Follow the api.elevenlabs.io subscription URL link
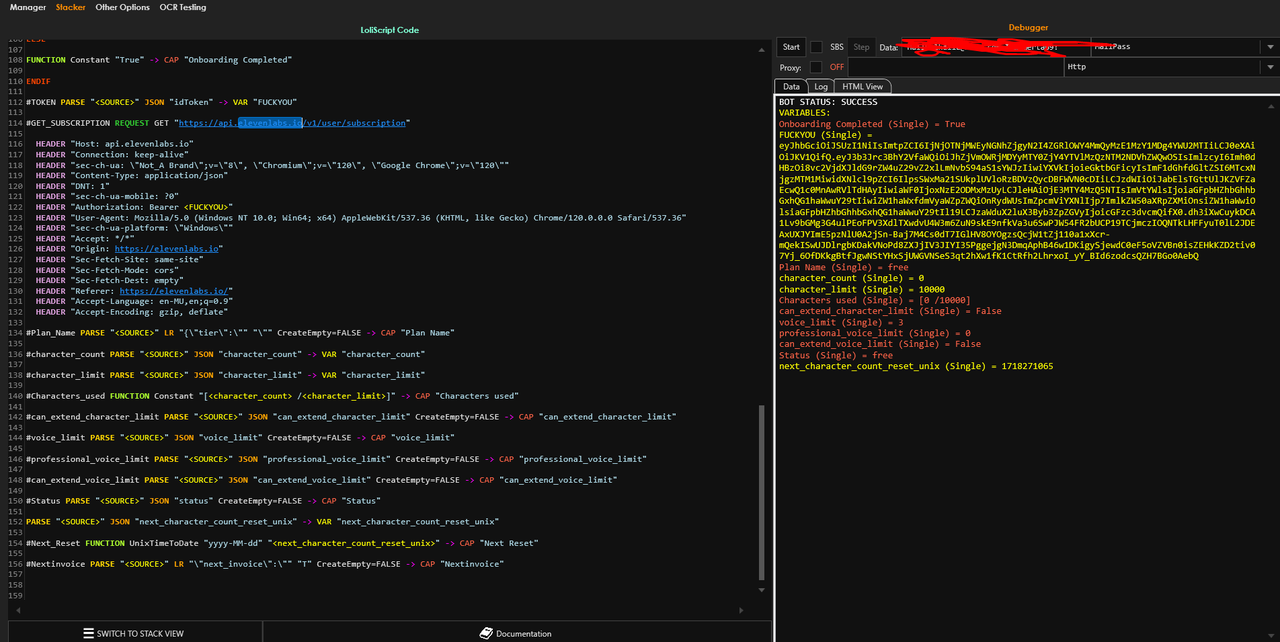 293,123
